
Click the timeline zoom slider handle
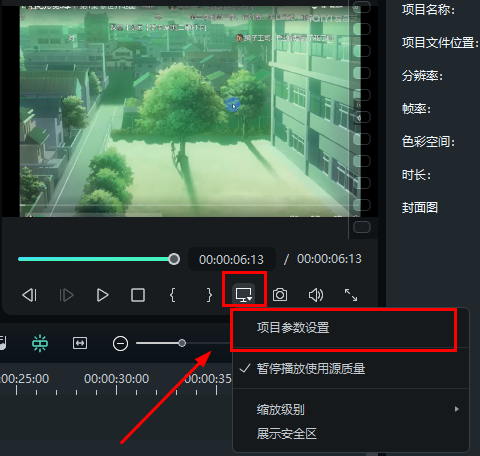[x=182, y=343]
